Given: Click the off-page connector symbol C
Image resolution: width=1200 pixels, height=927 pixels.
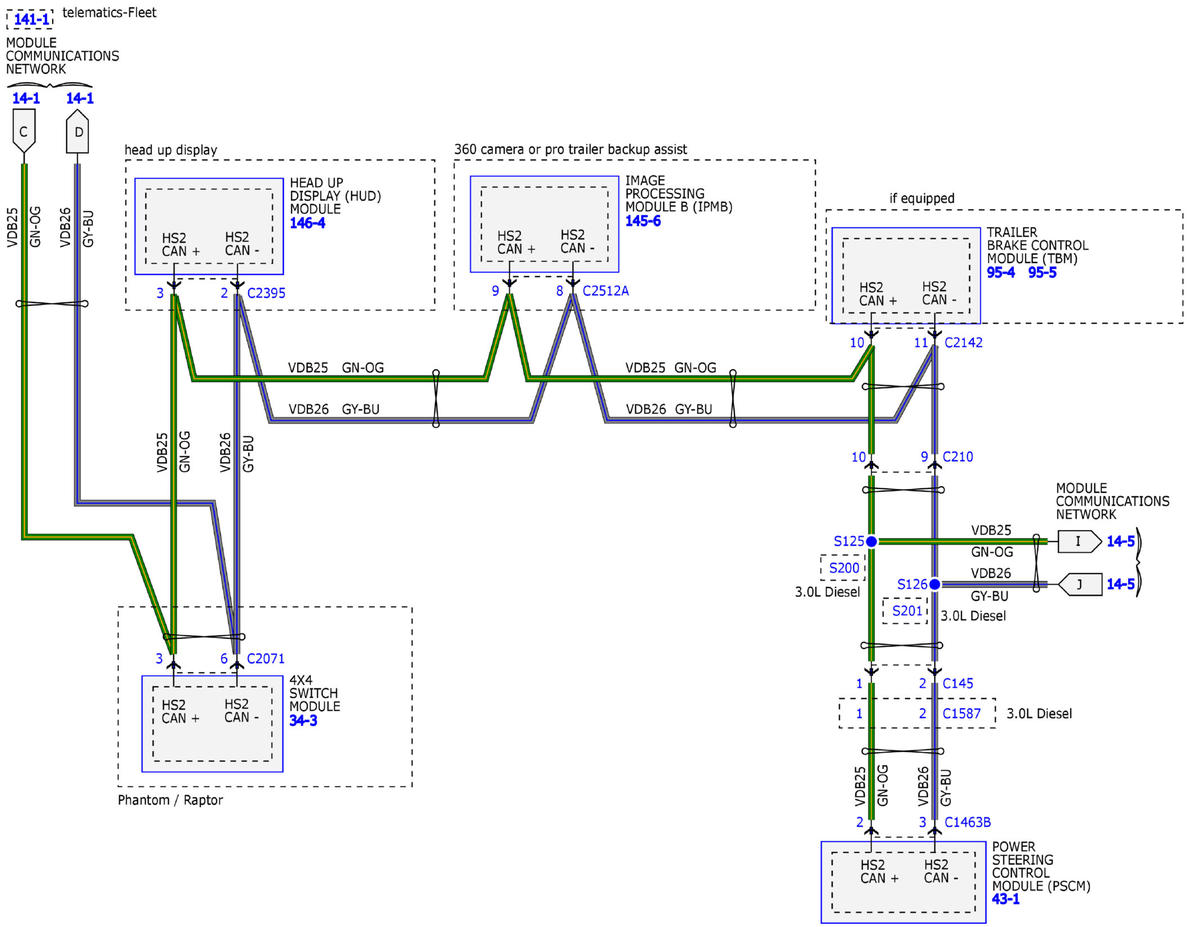Looking at the screenshot, I should (x=25, y=132).
